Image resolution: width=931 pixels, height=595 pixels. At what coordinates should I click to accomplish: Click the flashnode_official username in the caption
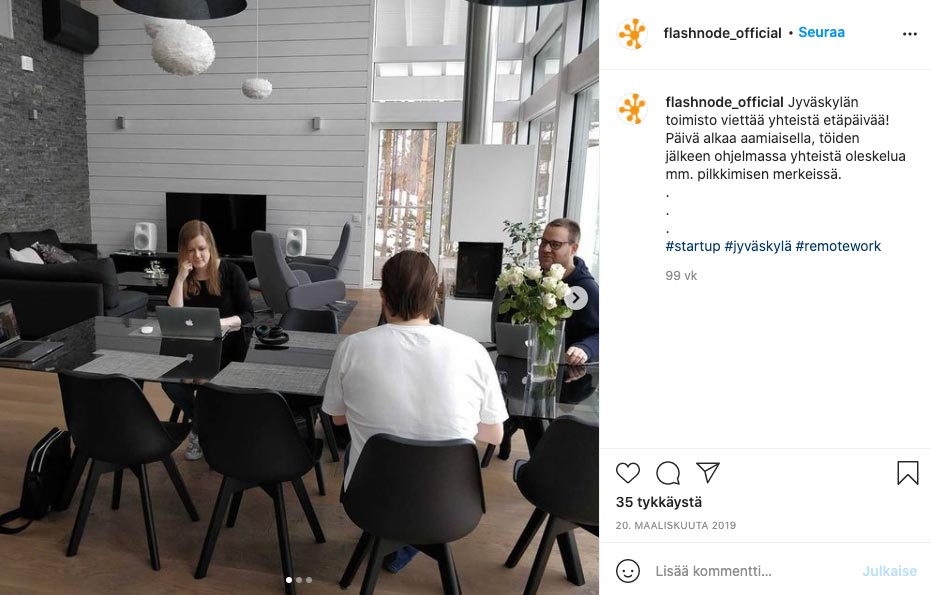coord(724,102)
